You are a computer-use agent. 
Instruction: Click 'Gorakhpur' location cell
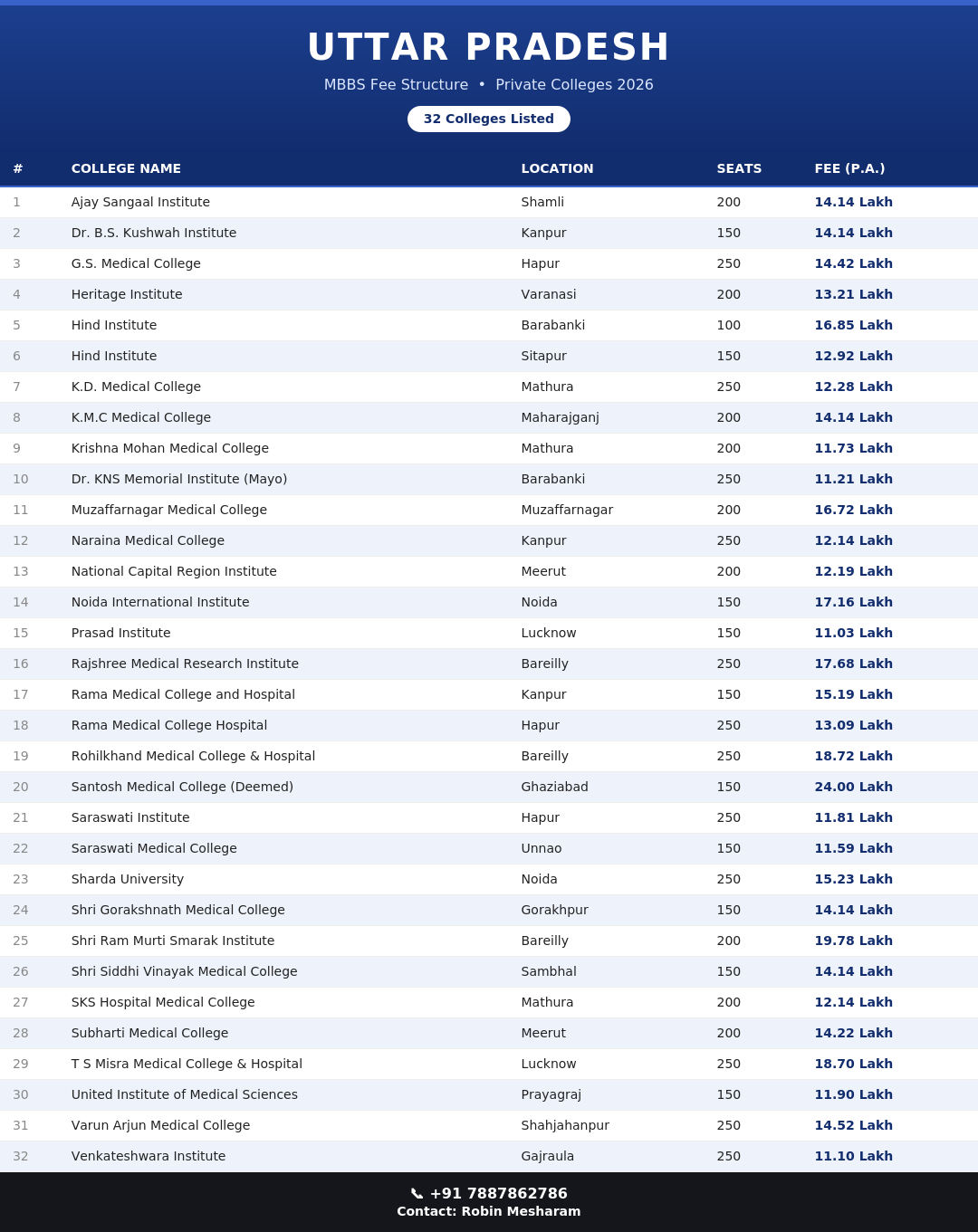coord(554,910)
